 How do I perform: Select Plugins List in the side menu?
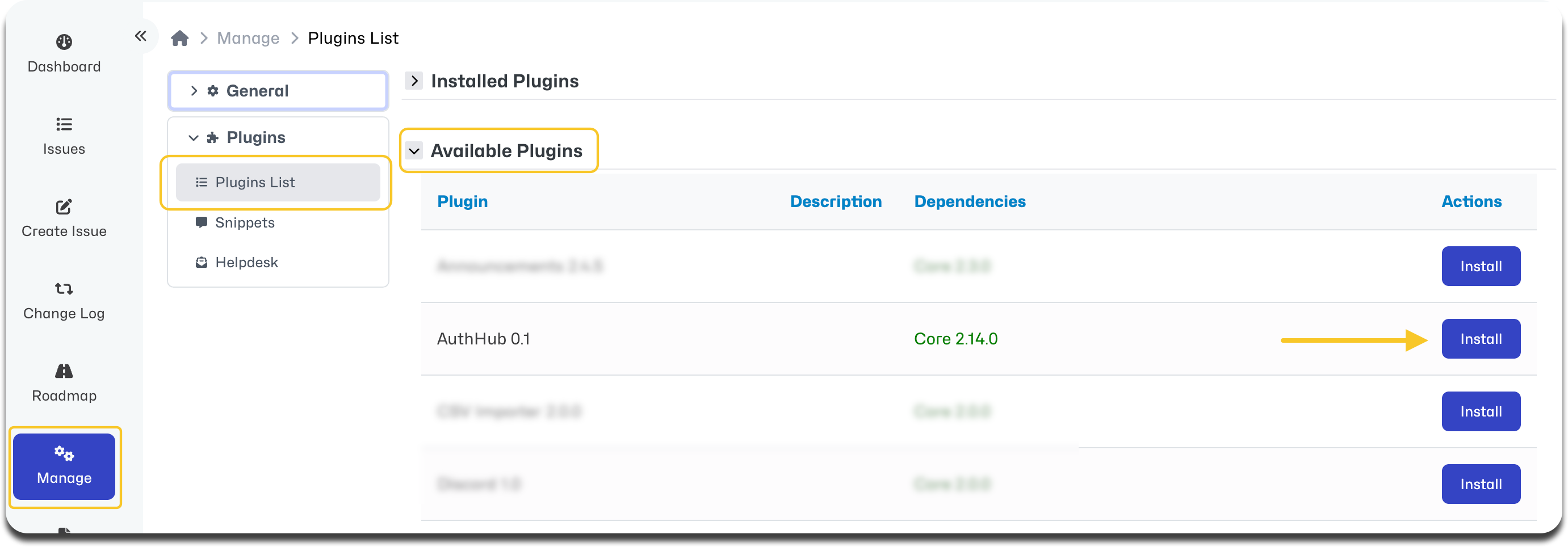coord(278,182)
